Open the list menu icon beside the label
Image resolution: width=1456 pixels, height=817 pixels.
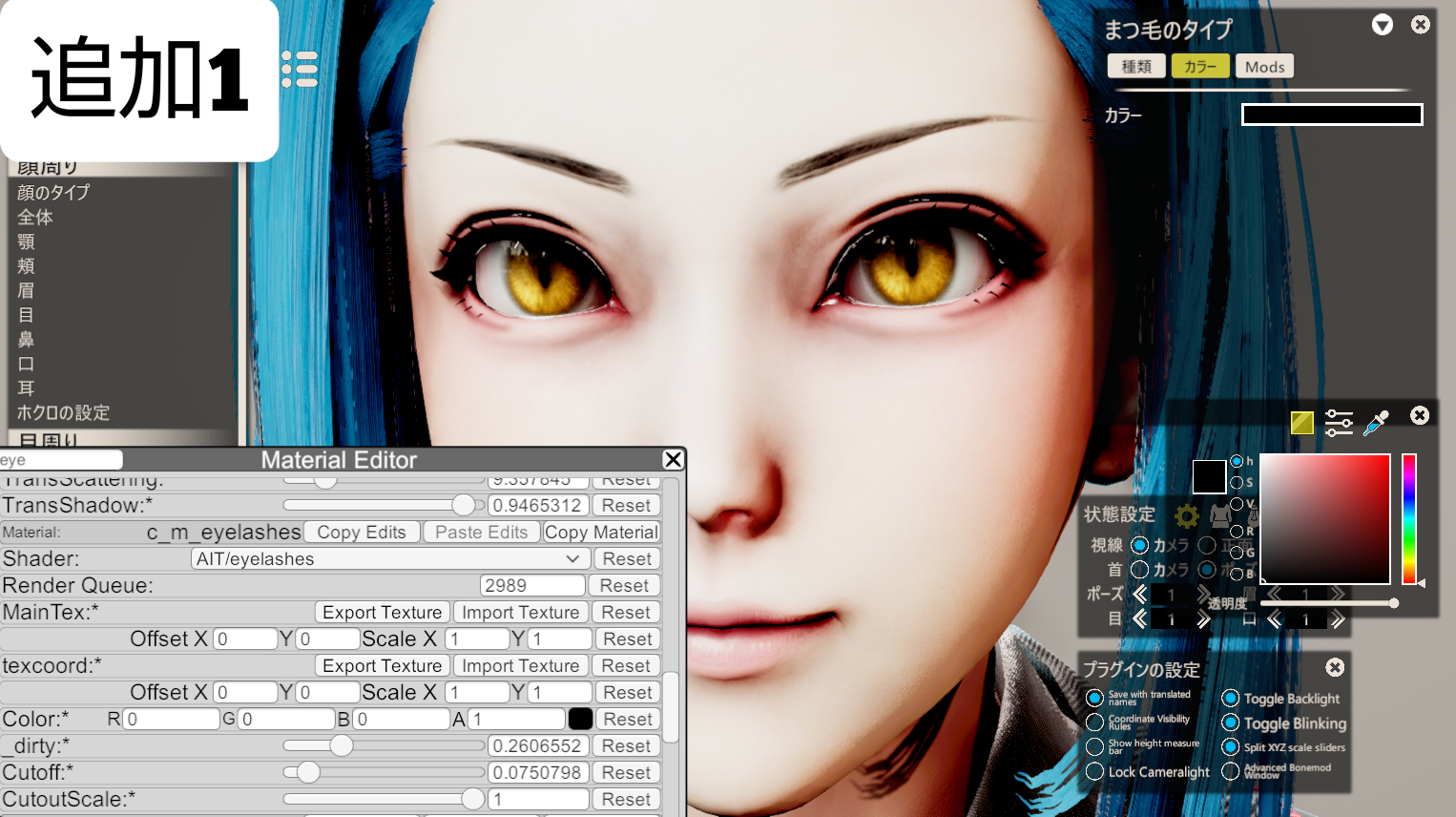pos(300,70)
